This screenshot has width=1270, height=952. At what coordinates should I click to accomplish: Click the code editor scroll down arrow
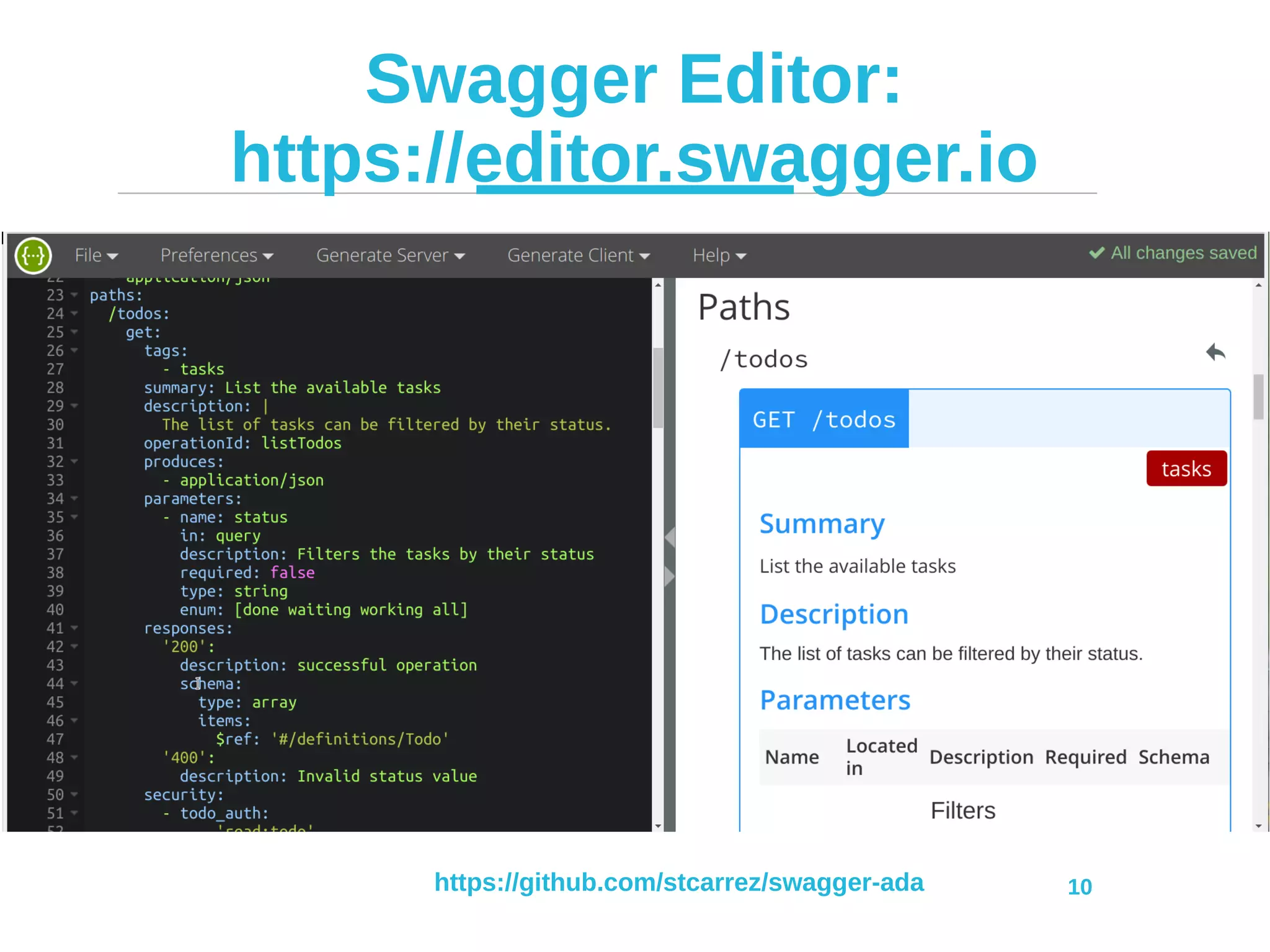coord(658,825)
